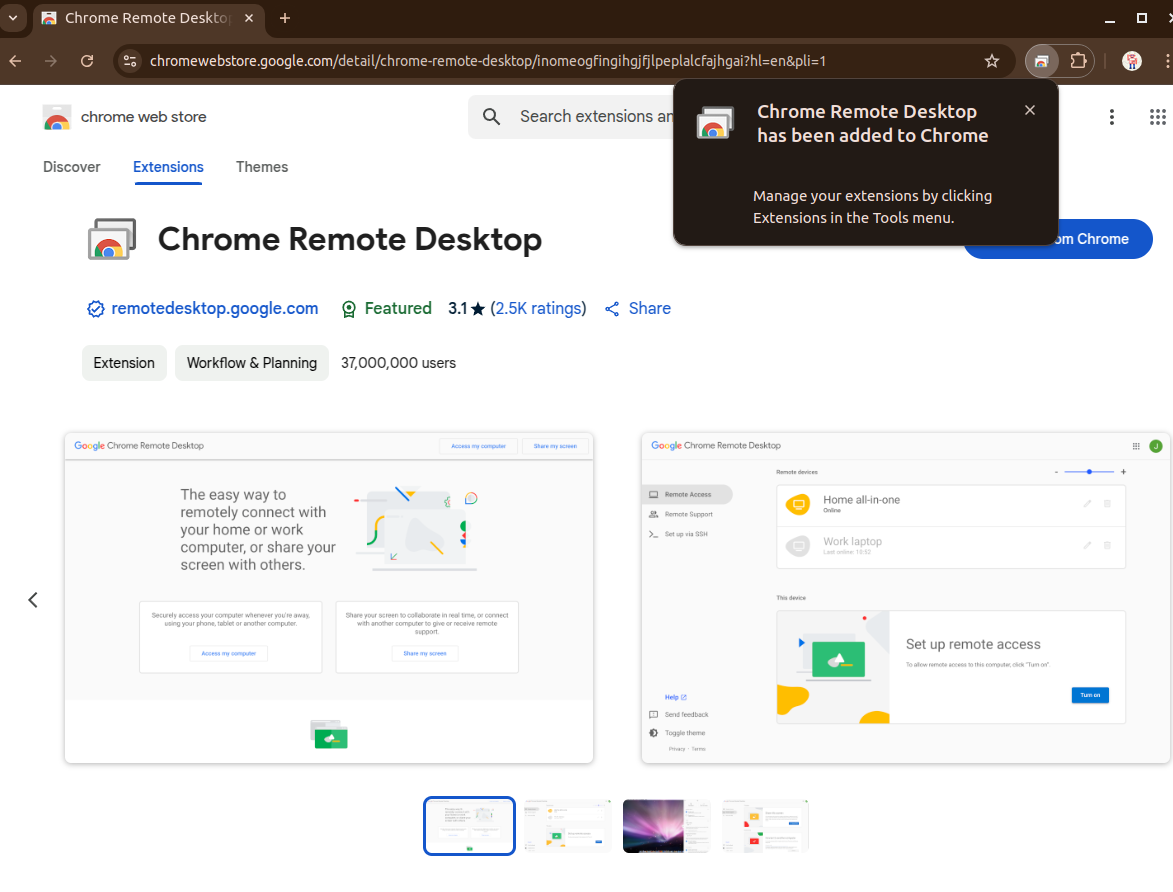The width and height of the screenshot is (1173, 892).
Task: Click the Extension category chip
Action: coord(124,363)
